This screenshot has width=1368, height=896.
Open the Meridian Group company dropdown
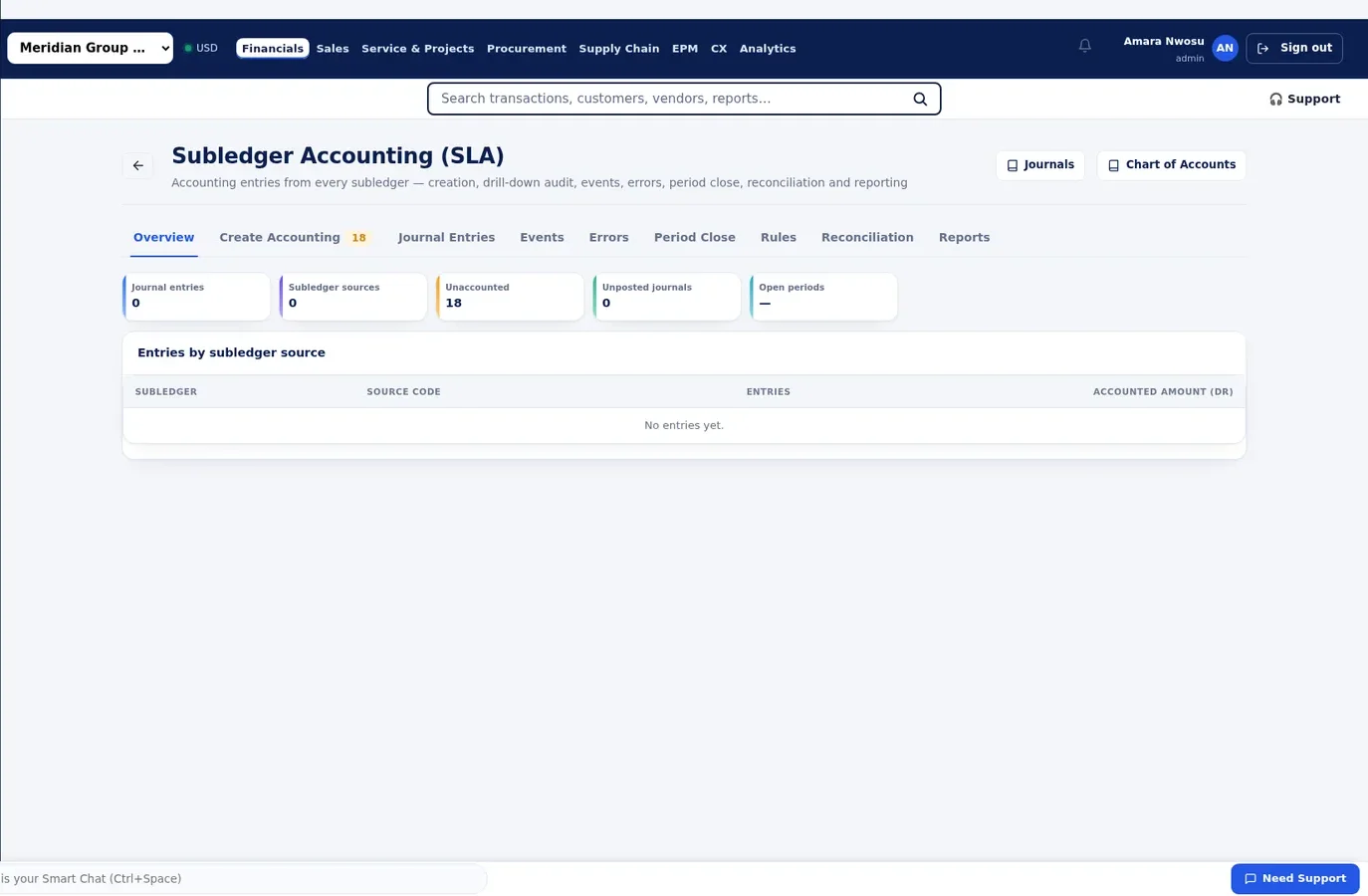[91, 48]
